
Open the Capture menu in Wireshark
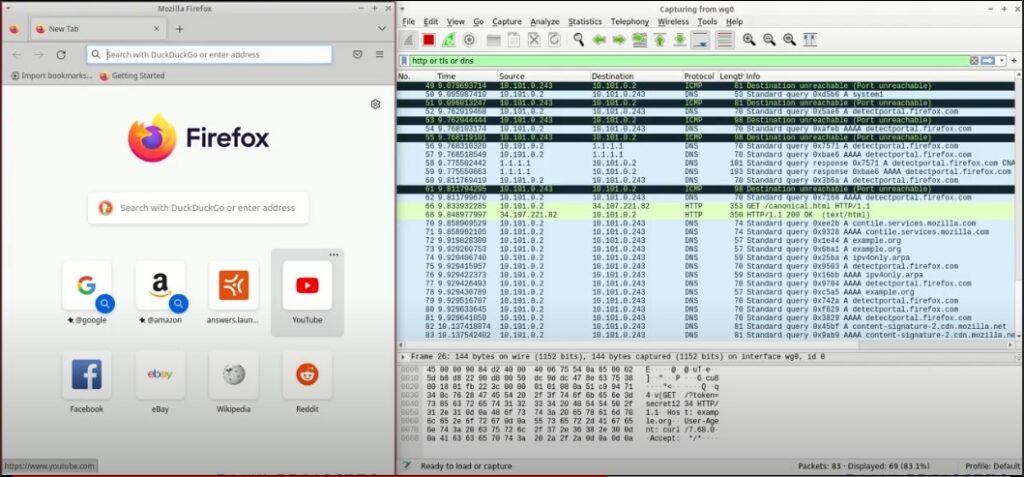(507, 22)
